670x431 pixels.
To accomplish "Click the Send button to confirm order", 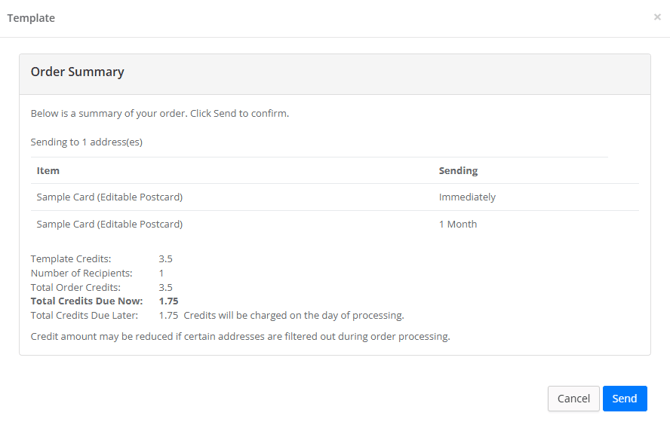I will point(625,399).
